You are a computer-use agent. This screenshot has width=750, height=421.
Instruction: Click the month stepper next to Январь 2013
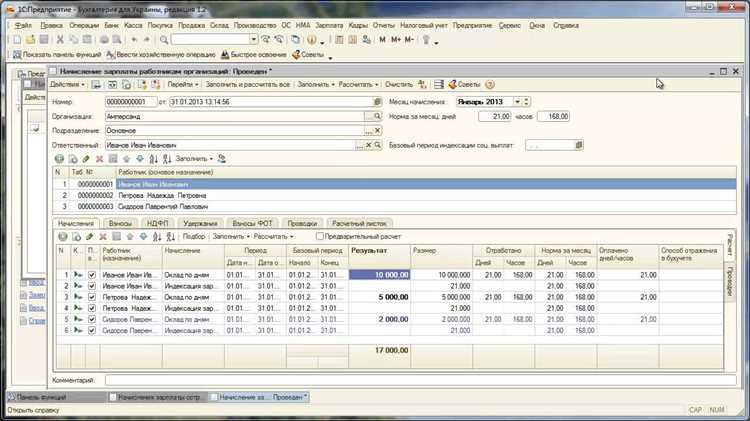(526, 101)
